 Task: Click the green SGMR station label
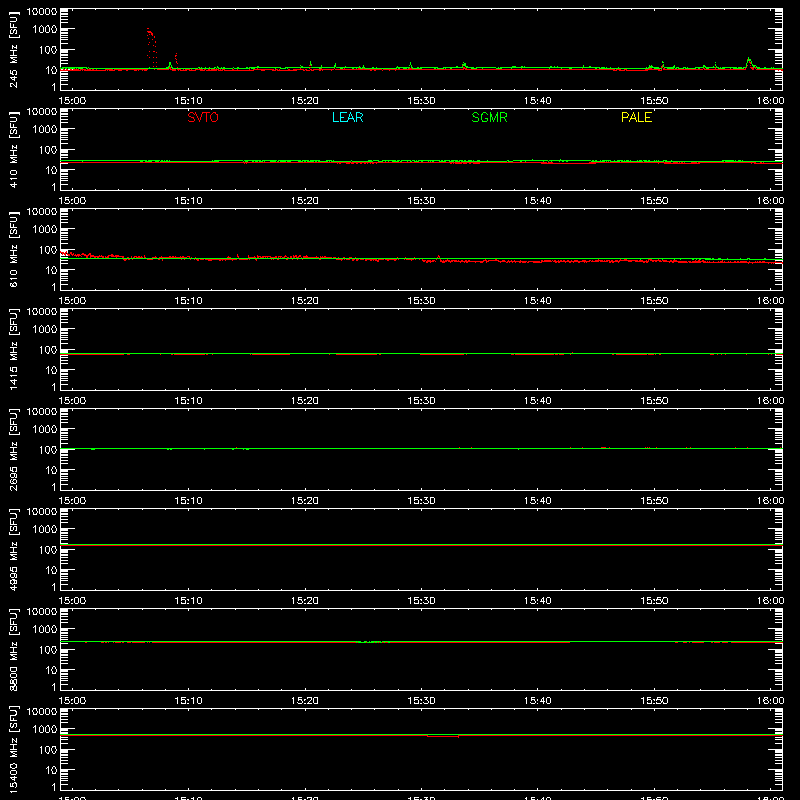489,117
